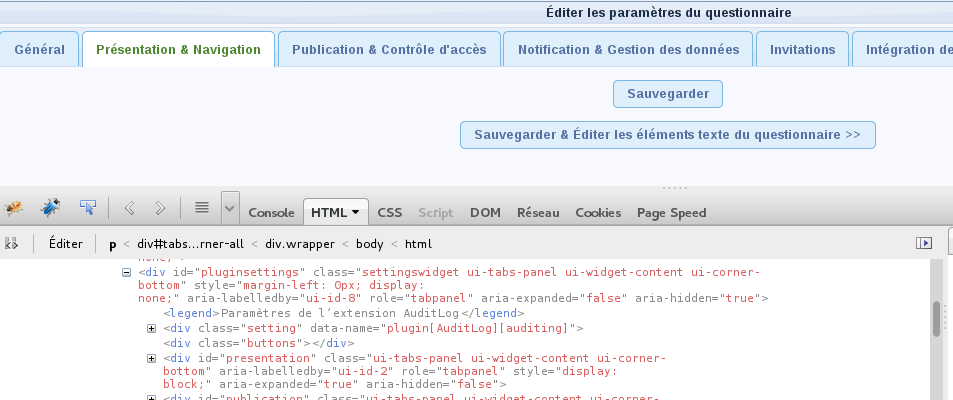Collapse the pluginsettings div node
The width and height of the screenshot is (953, 400).
pos(127,272)
